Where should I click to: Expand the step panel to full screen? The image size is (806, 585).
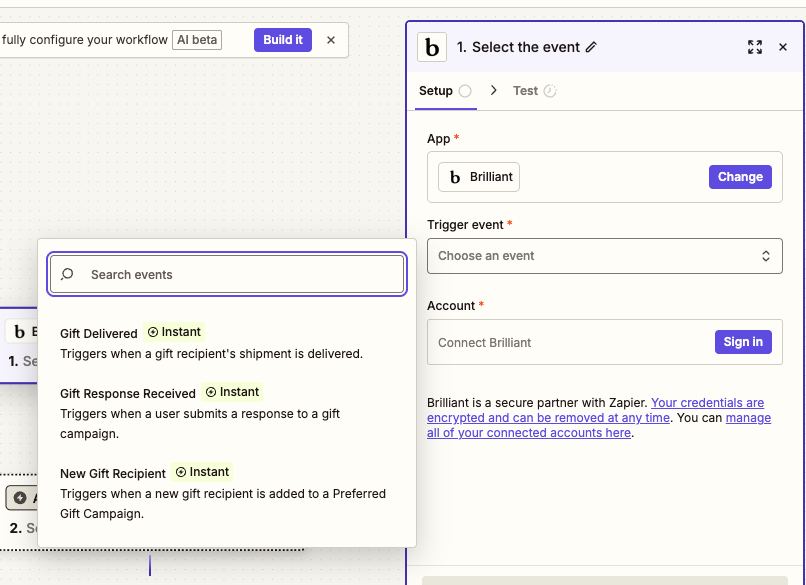[x=755, y=47]
